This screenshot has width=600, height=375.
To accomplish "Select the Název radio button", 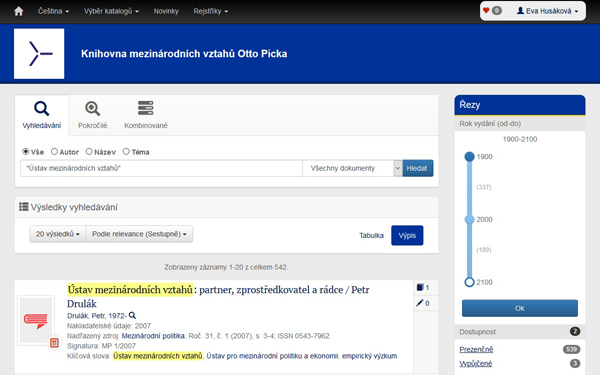I will [x=89, y=152].
